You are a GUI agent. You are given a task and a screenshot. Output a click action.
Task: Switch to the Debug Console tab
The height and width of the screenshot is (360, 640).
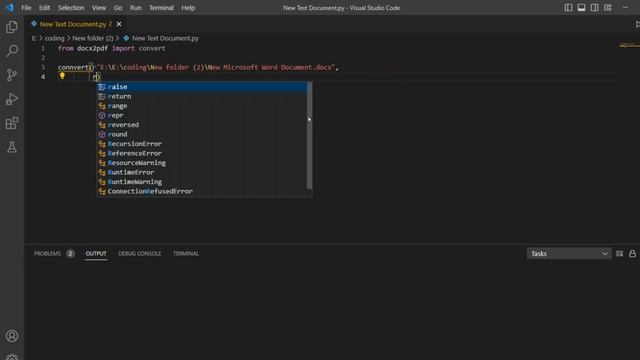(140, 253)
